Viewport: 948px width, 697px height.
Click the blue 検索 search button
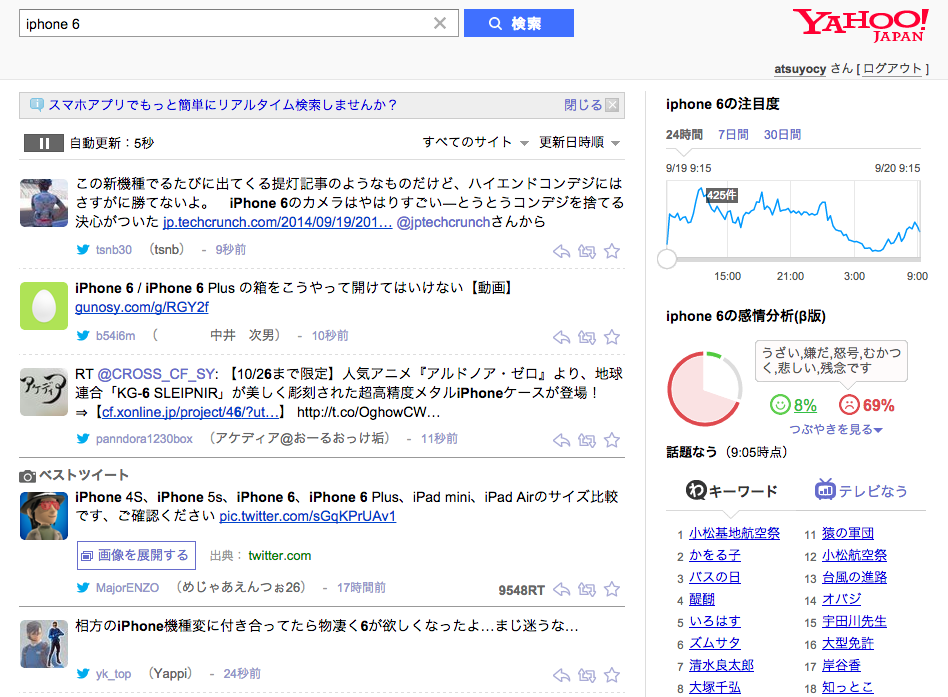tap(519, 24)
